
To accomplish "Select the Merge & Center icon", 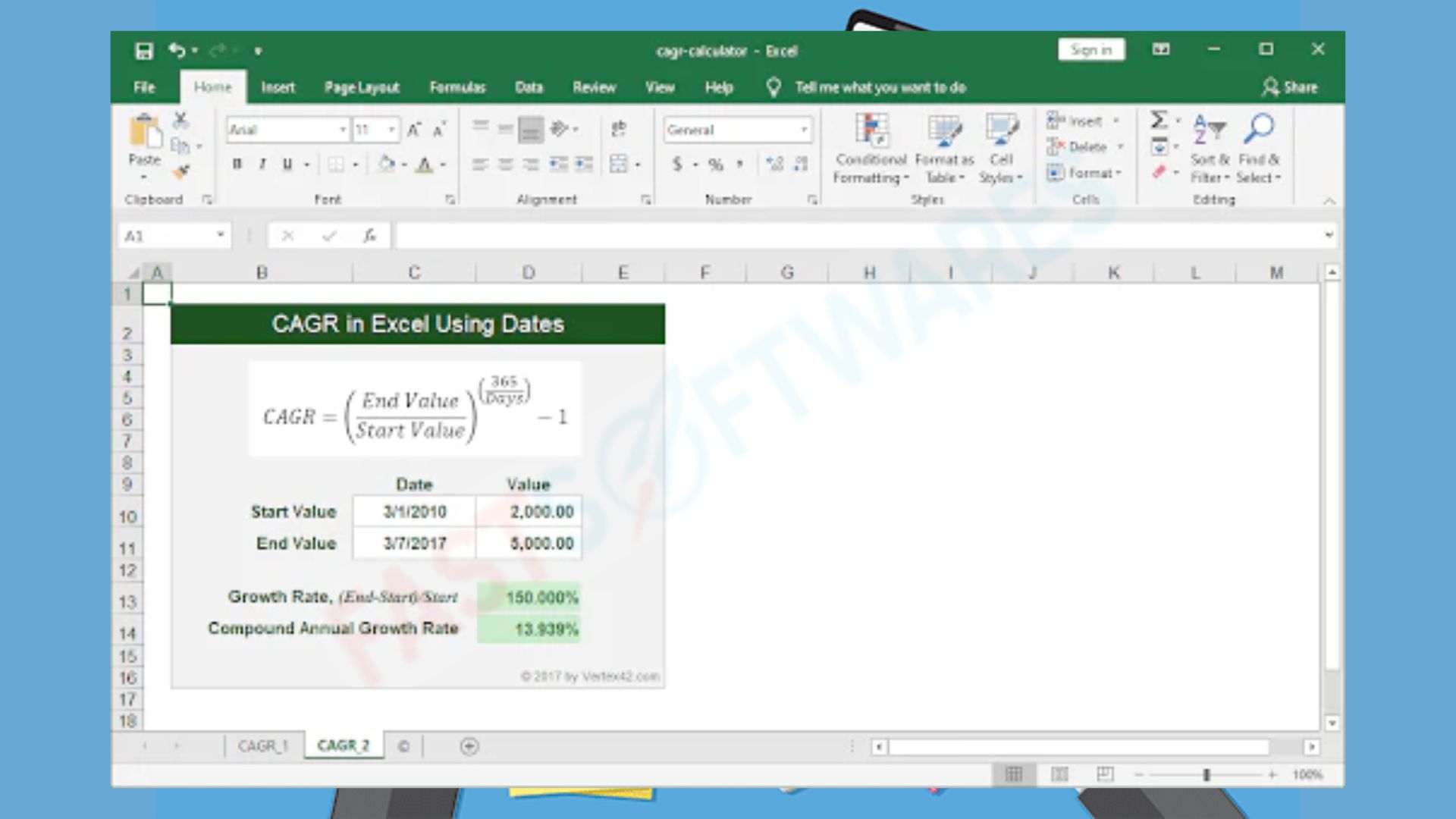I will (619, 164).
